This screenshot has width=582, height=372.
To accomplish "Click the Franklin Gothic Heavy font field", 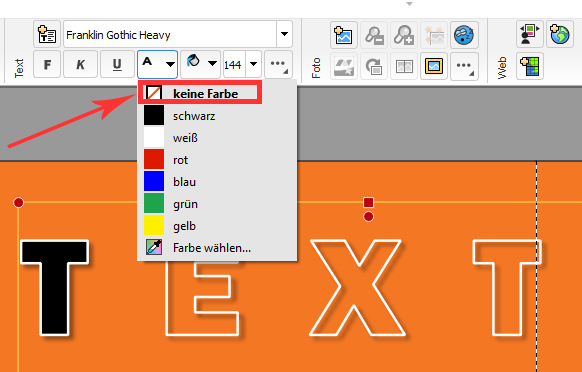I will click(170, 34).
